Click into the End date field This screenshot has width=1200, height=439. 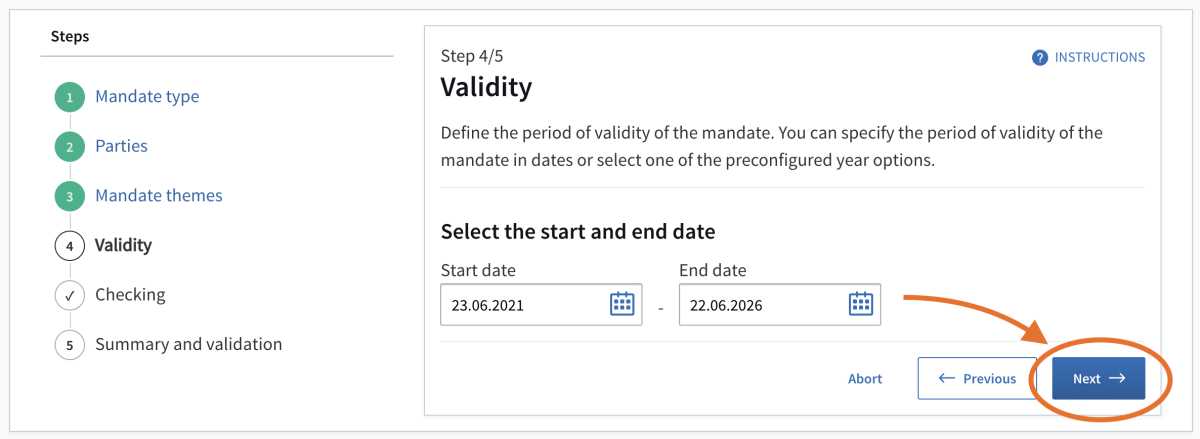tap(780, 305)
